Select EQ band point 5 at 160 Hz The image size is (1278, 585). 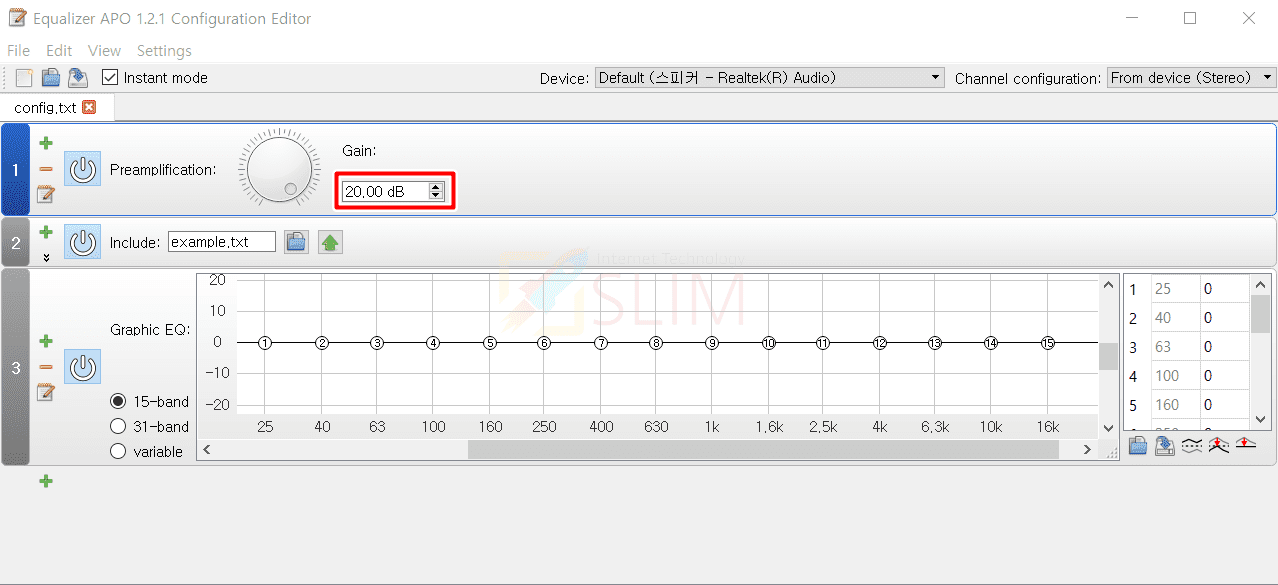coord(490,343)
